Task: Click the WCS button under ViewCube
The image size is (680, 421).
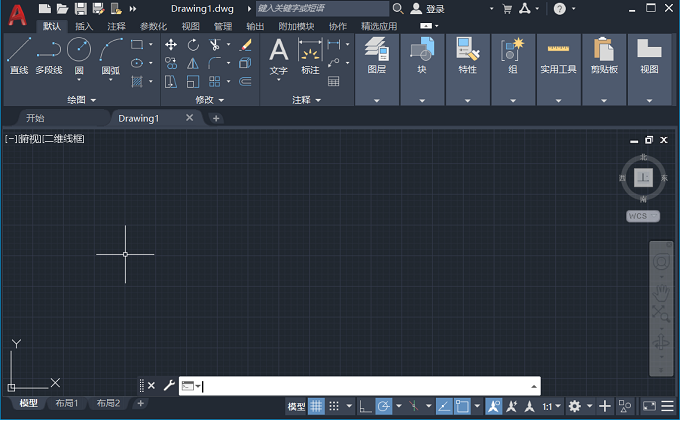Action: coord(637,216)
